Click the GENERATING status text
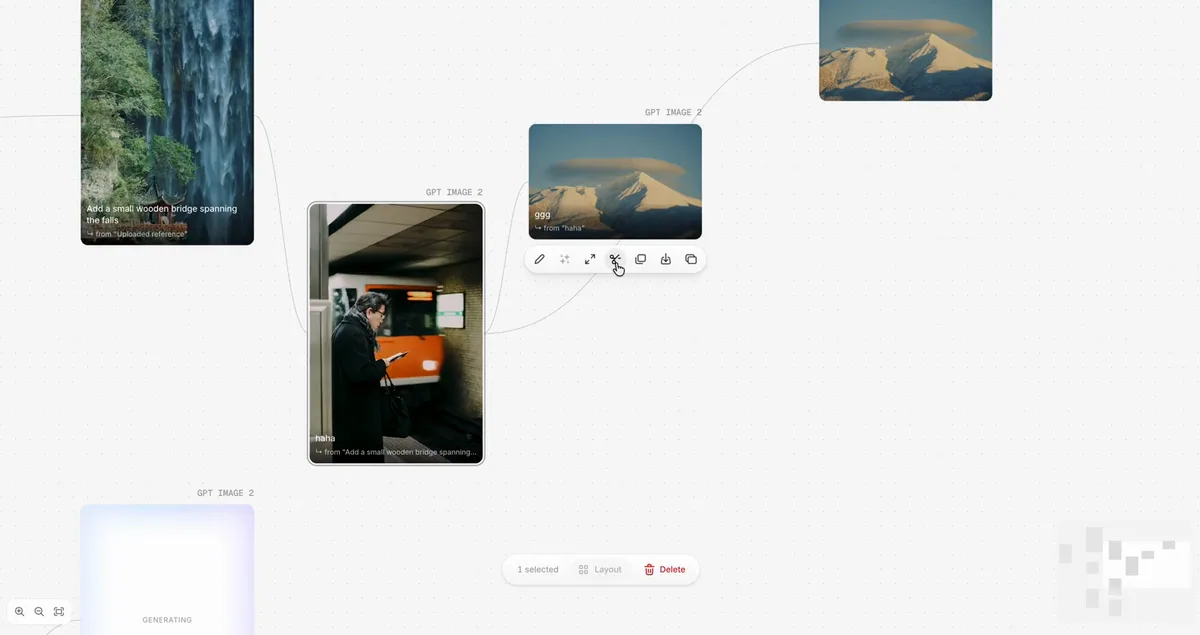 click(x=167, y=620)
